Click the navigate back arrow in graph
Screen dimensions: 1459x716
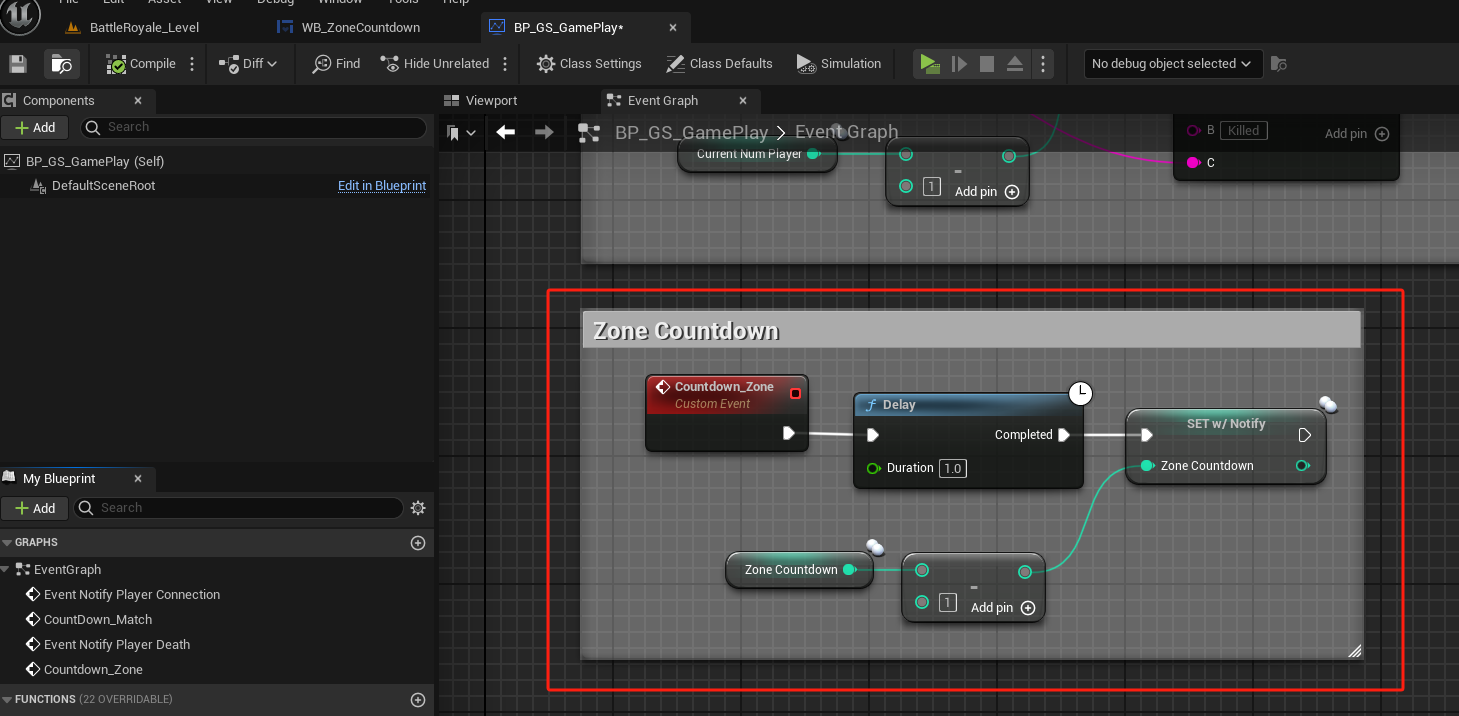click(506, 132)
